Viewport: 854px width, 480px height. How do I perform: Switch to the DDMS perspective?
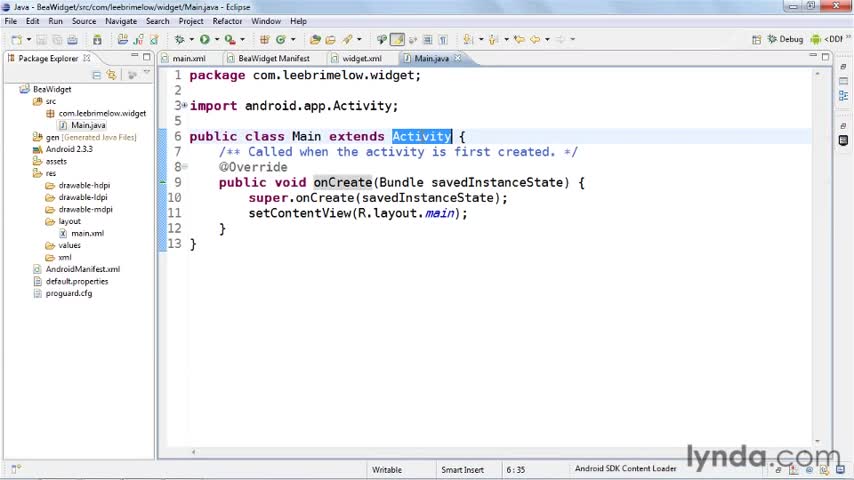coord(827,39)
